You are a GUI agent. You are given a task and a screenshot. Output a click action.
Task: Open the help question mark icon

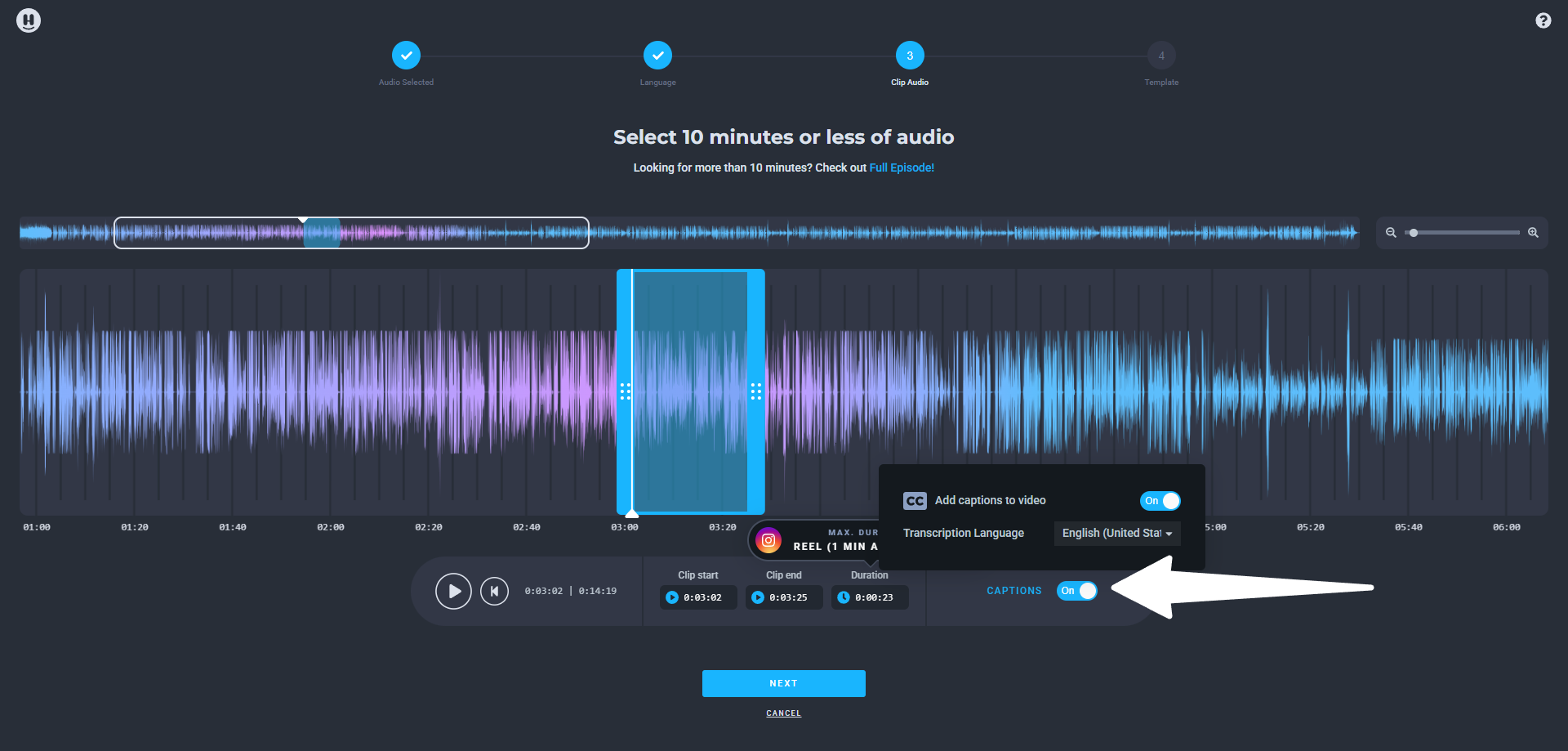pos(1543,20)
